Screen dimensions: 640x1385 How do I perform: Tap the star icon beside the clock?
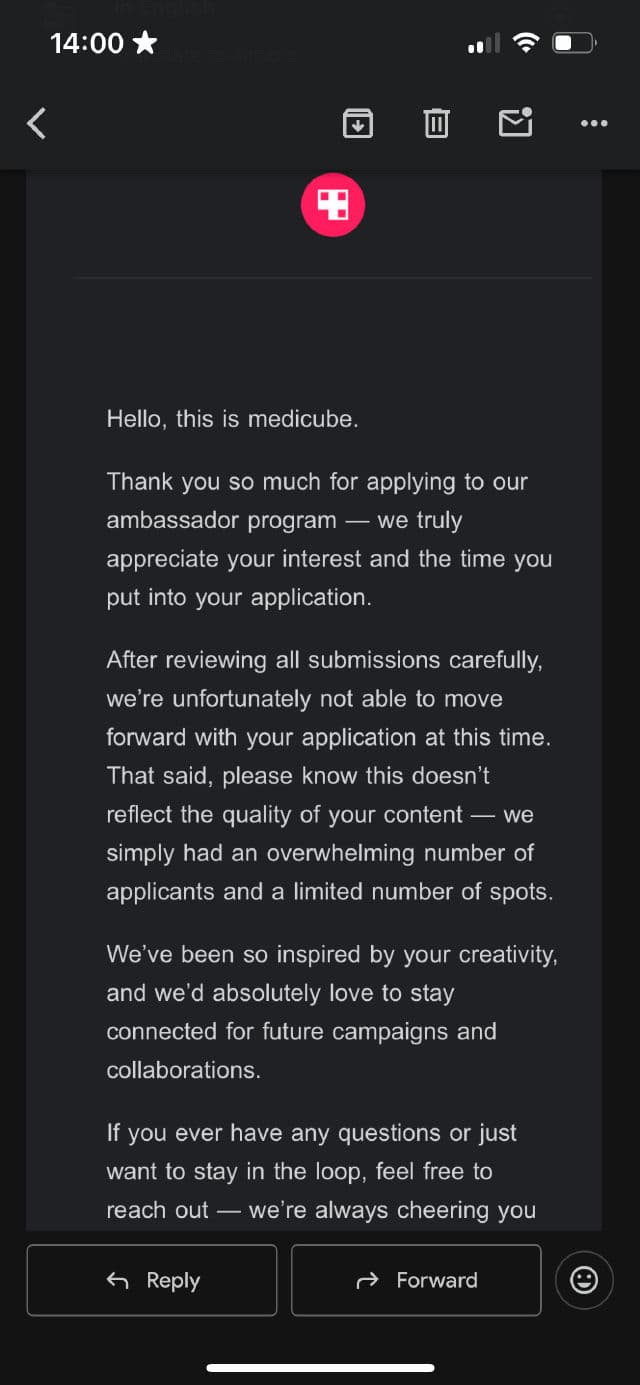coord(145,42)
